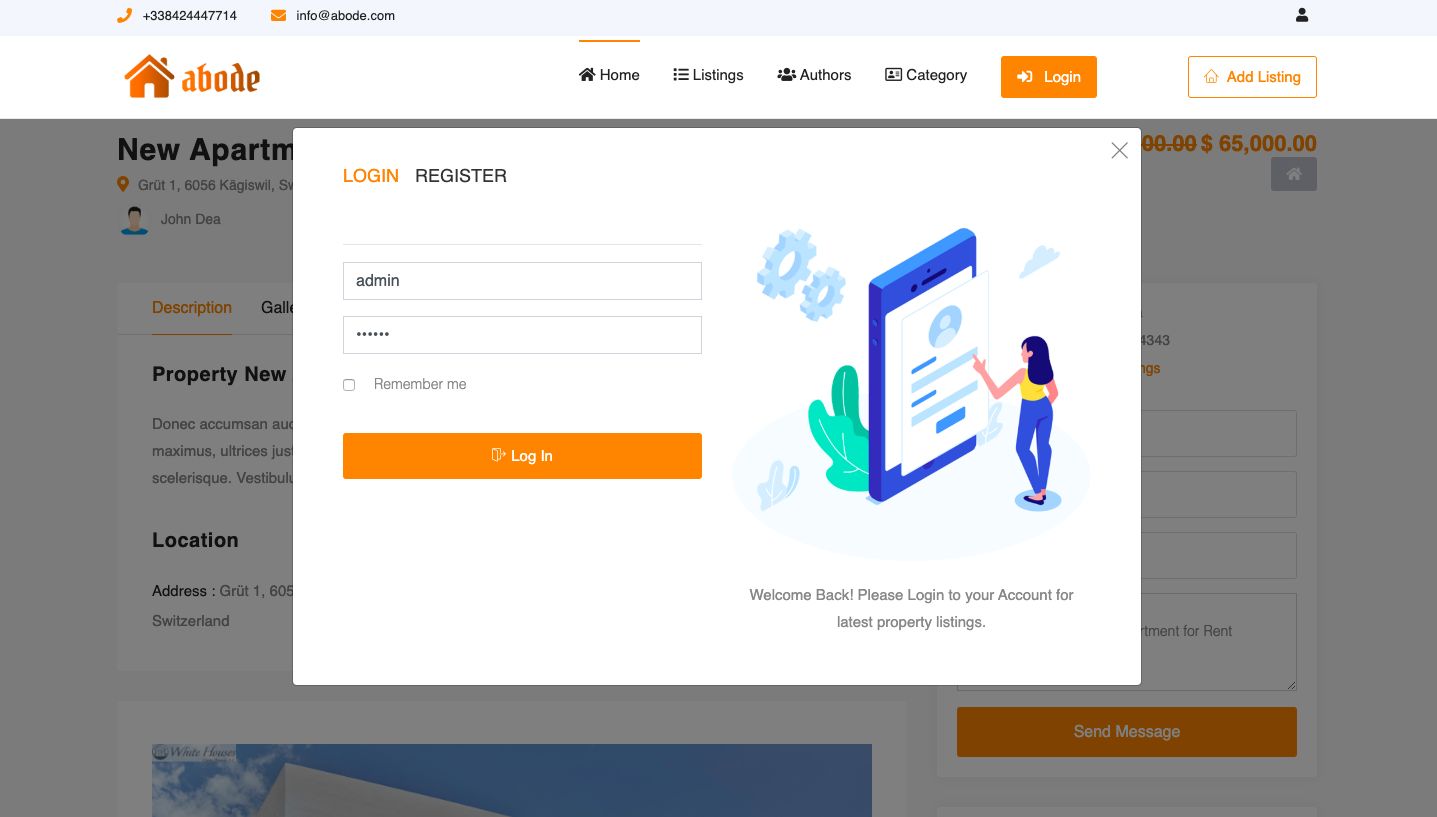This screenshot has height=817, width=1437.
Task: Toggle the Remember me checkbox
Action: tap(349, 385)
